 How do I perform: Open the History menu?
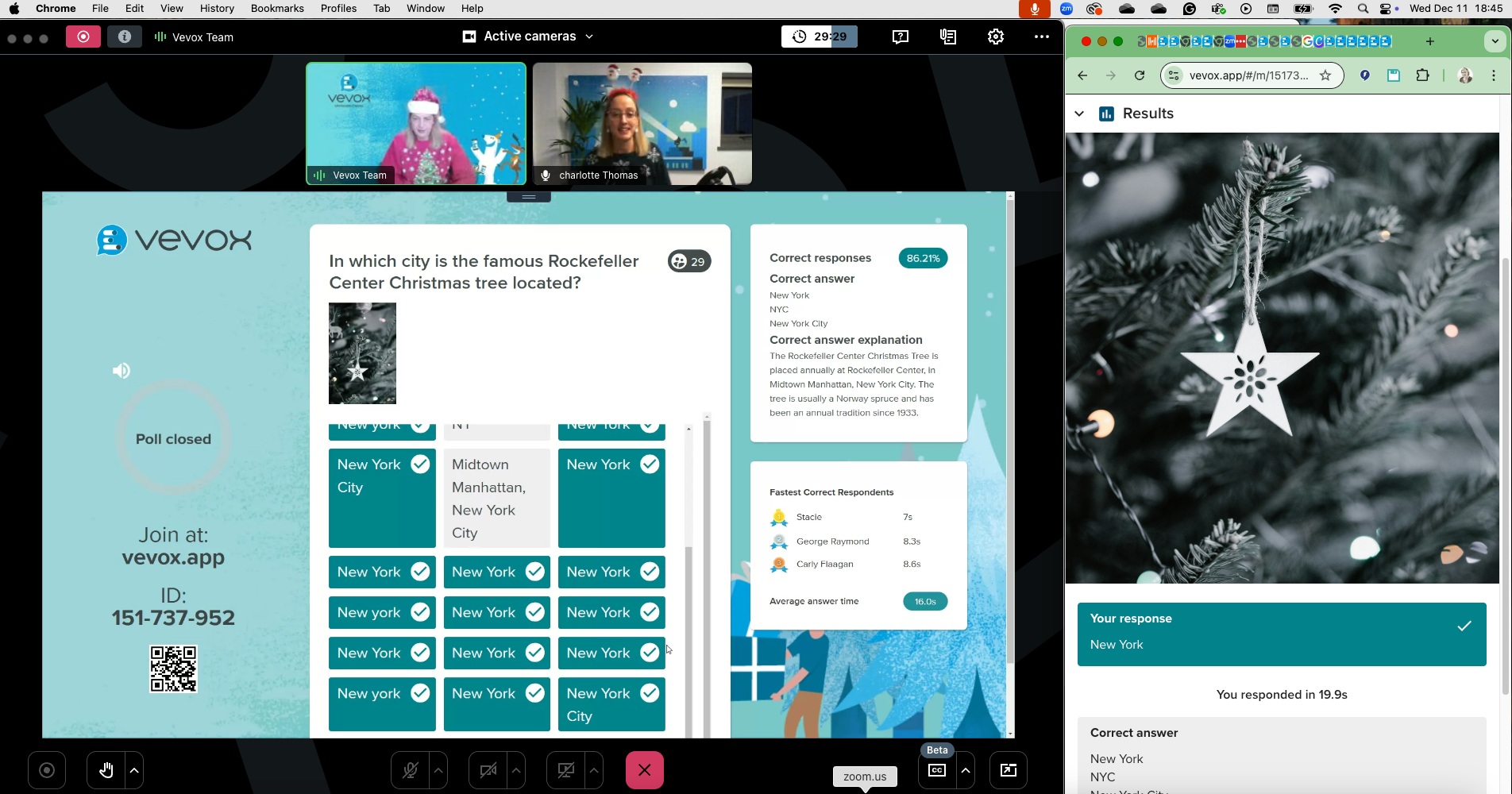point(217,9)
